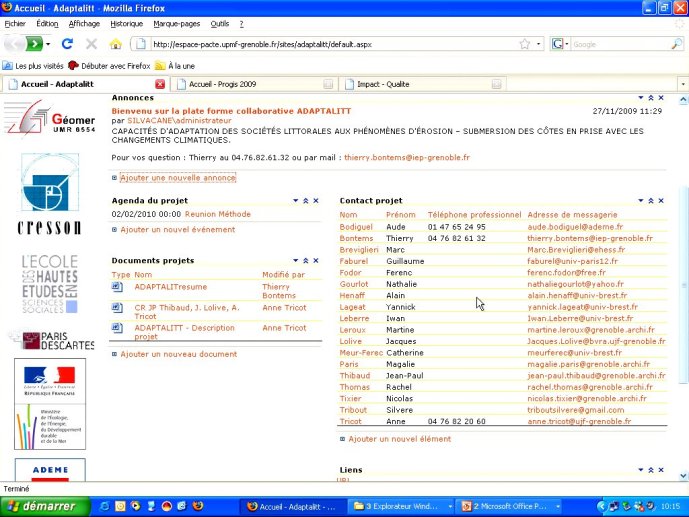Open the Annonces web part dropdown menu

coord(641,98)
